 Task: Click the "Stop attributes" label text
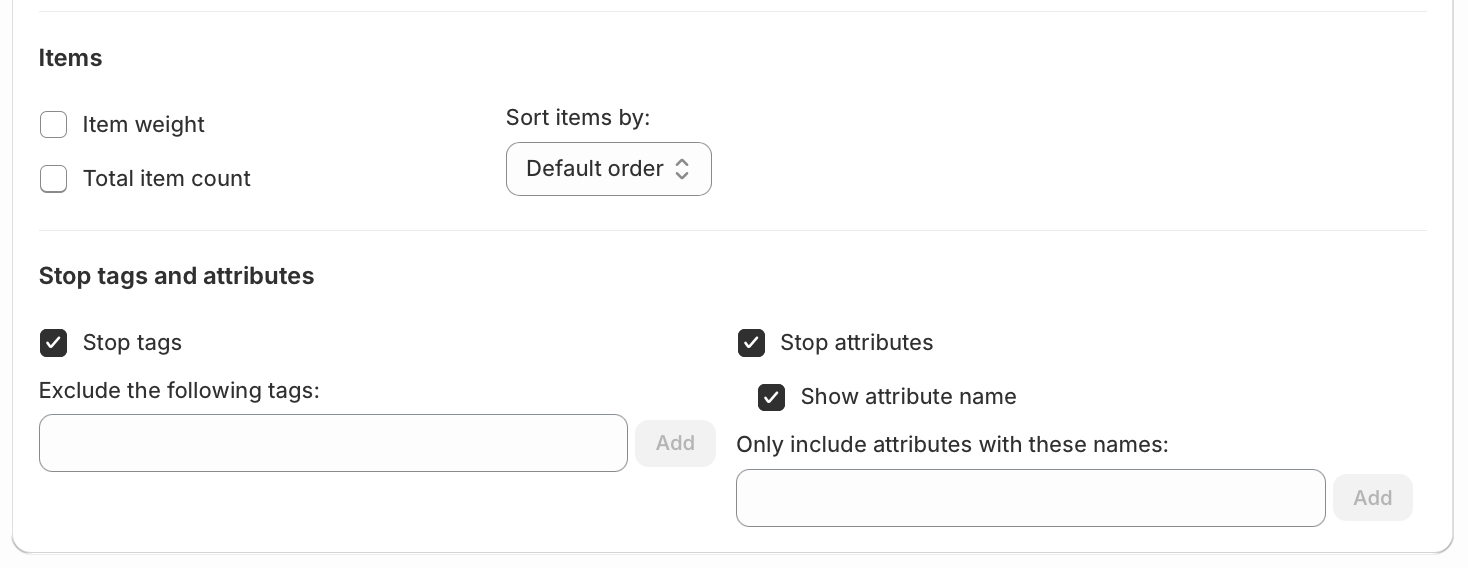coord(856,343)
